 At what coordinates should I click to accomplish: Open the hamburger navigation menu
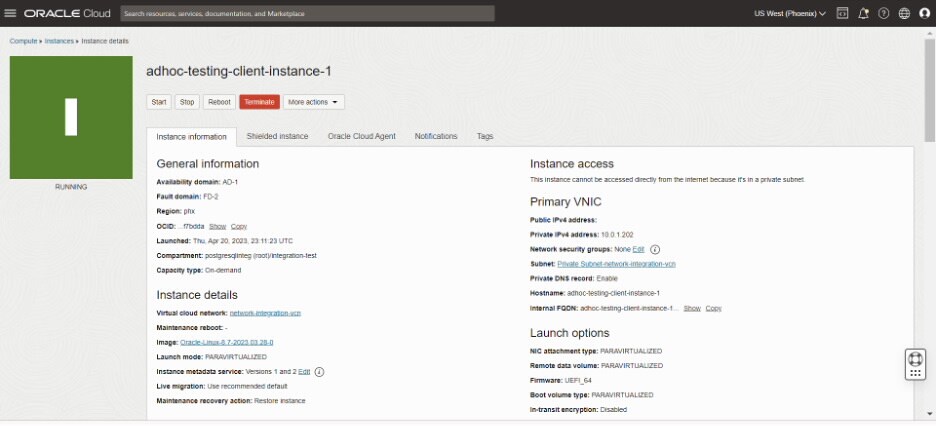11,13
